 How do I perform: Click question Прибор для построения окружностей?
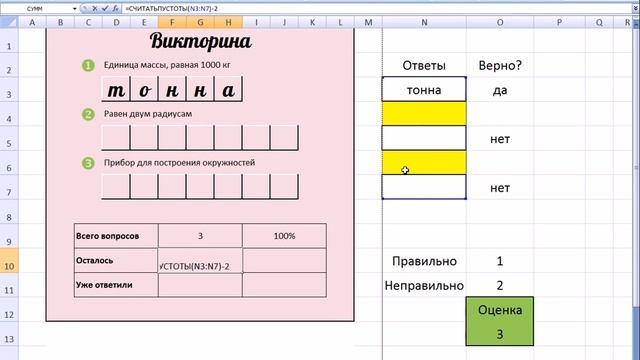pyautogui.click(x=179, y=162)
